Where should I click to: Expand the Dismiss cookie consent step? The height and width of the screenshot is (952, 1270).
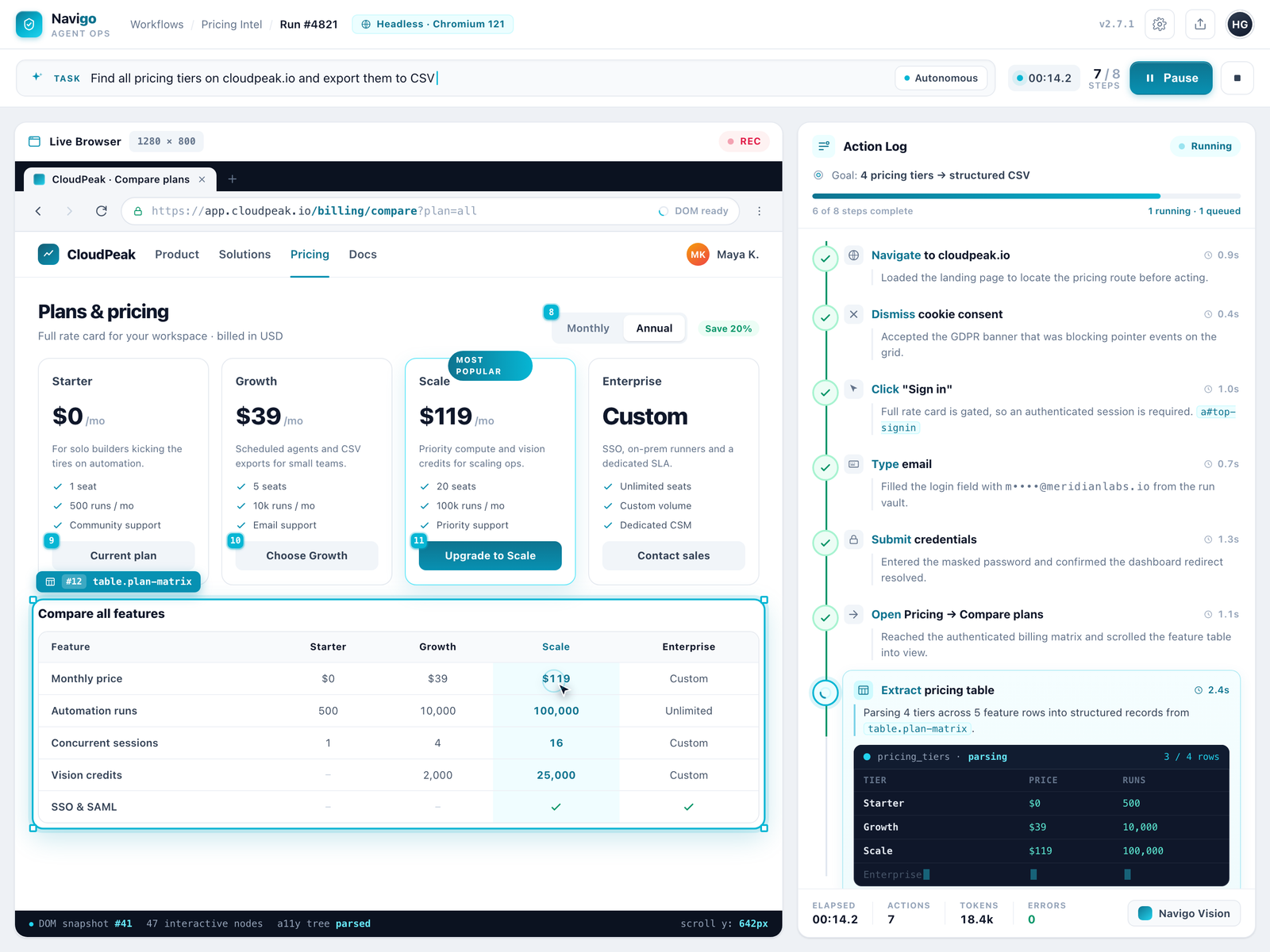[1041, 333]
